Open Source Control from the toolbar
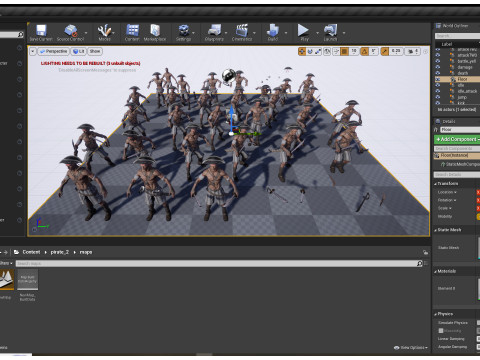 point(70,33)
